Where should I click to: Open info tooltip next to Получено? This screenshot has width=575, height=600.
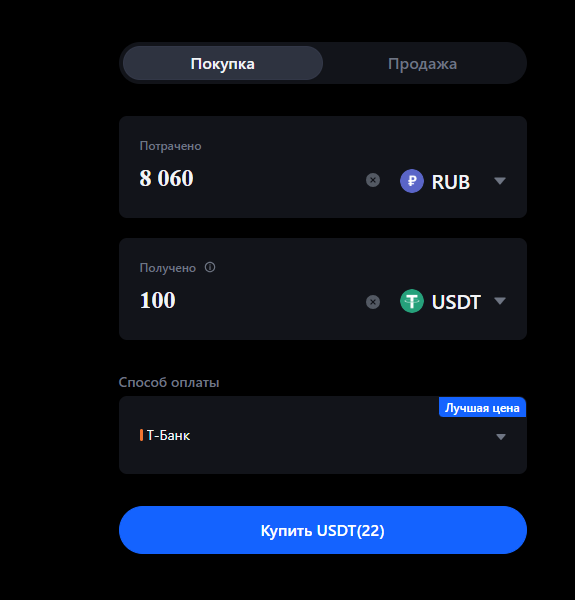coord(210,267)
